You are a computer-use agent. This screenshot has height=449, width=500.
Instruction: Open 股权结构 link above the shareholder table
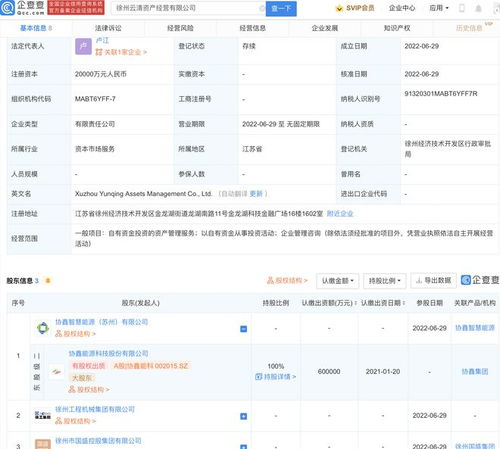tap(287, 281)
